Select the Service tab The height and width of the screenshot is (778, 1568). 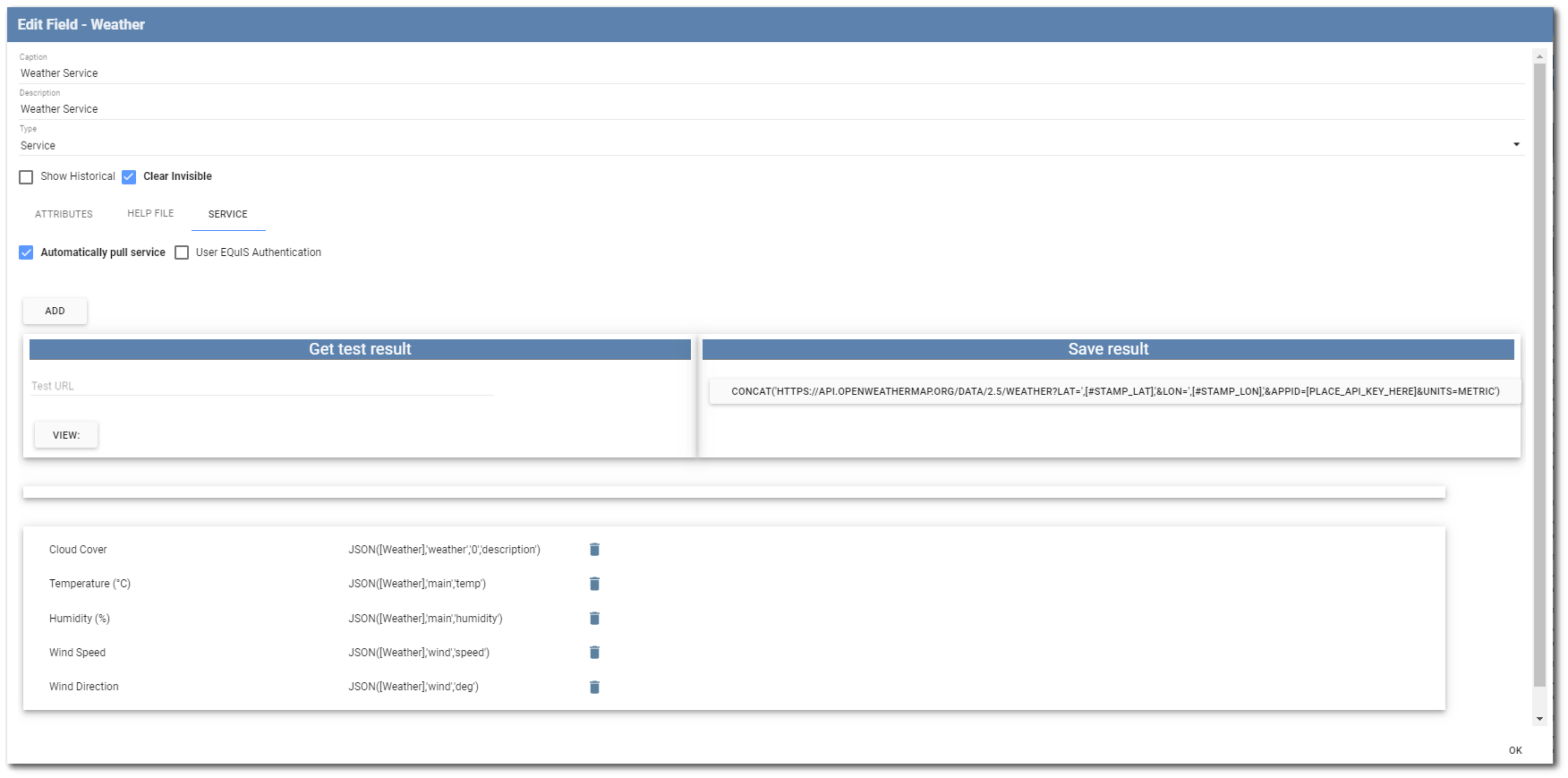[228, 214]
